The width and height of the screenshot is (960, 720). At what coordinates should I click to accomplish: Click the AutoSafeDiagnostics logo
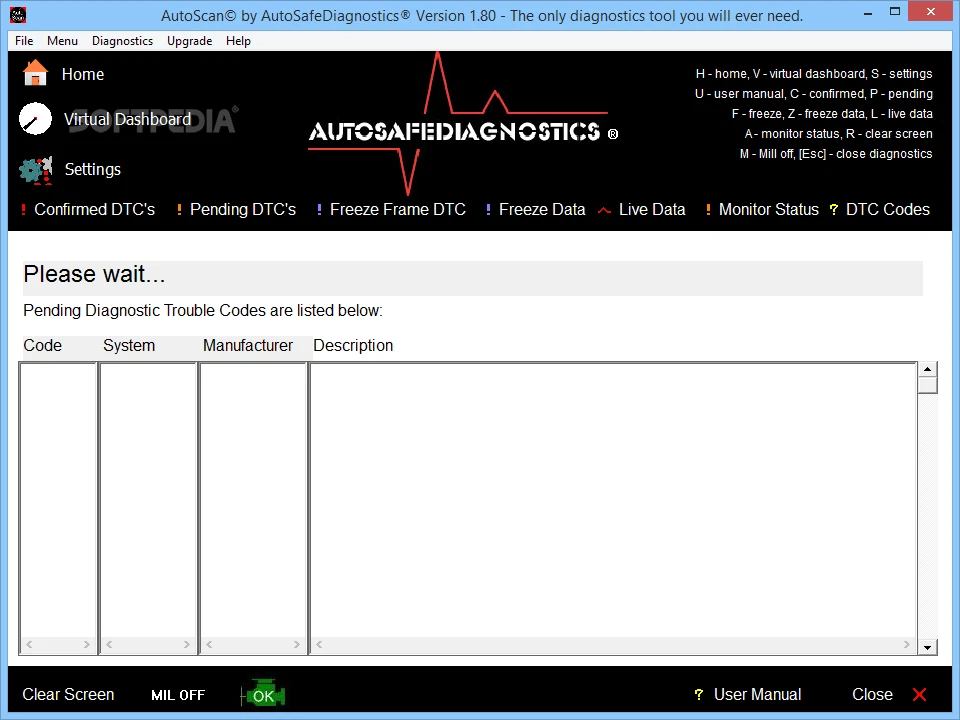pyautogui.click(x=463, y=126)
